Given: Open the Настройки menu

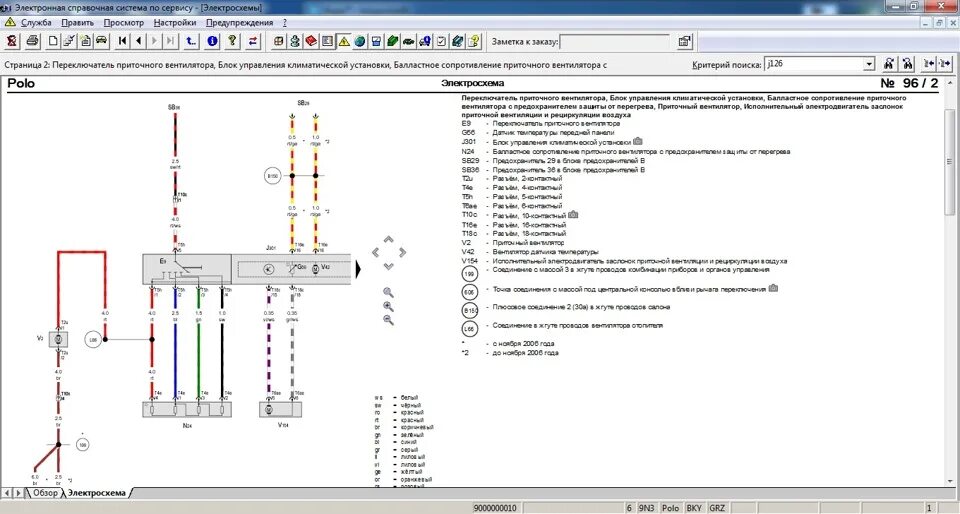Looking at the screenshot, I should 175,23.
